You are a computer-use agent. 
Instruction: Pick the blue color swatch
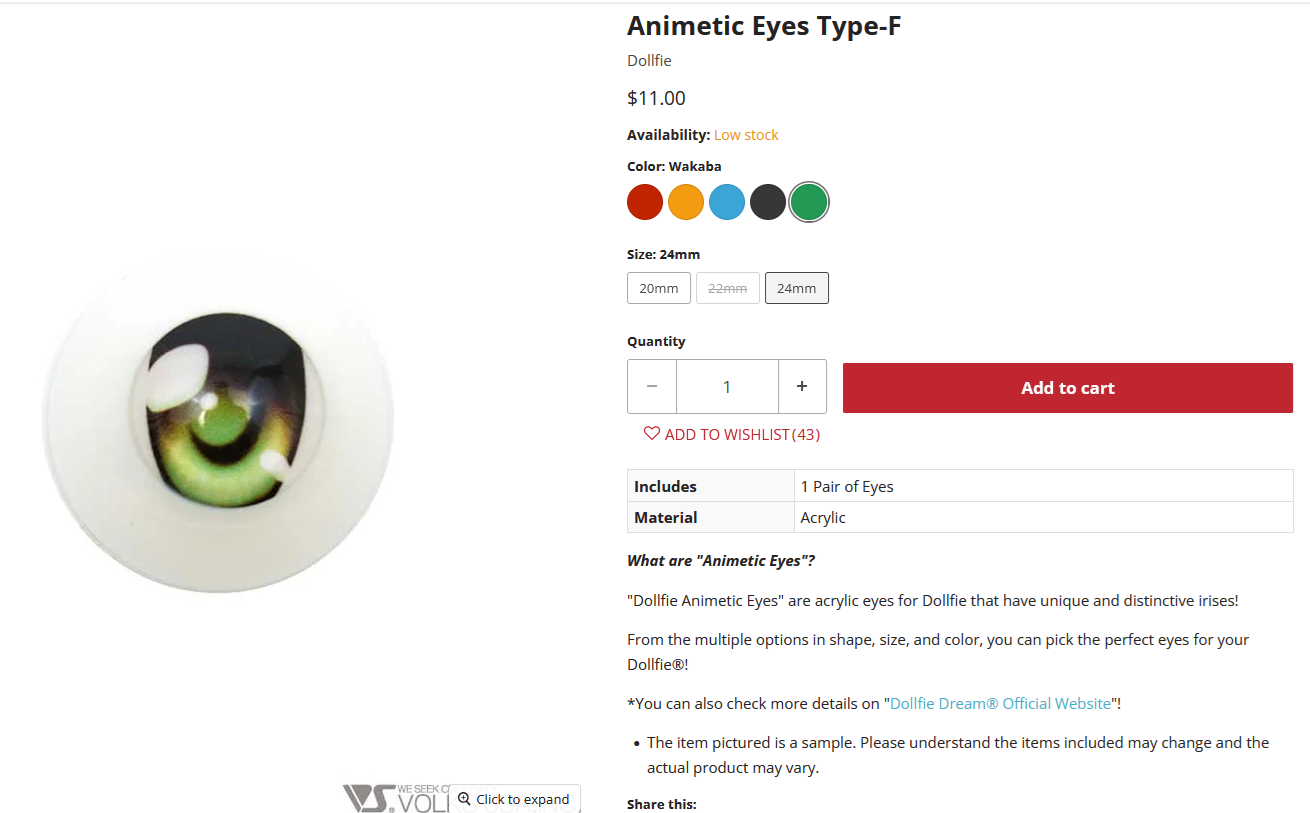727,202
